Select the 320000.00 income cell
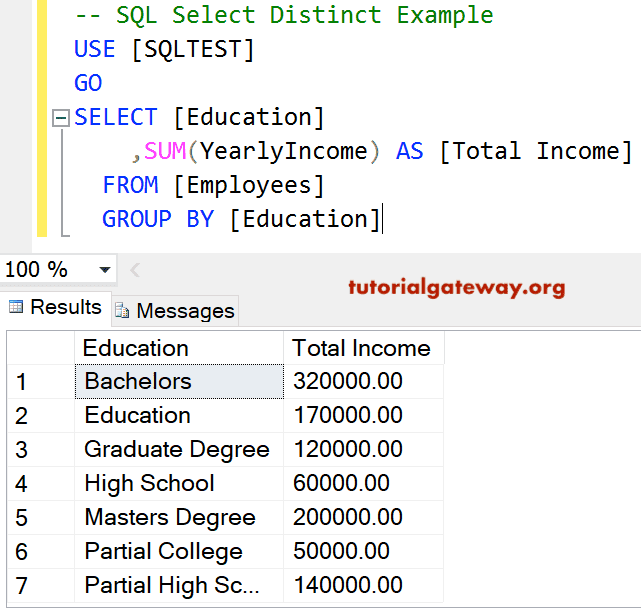 [x=362, y=382]
